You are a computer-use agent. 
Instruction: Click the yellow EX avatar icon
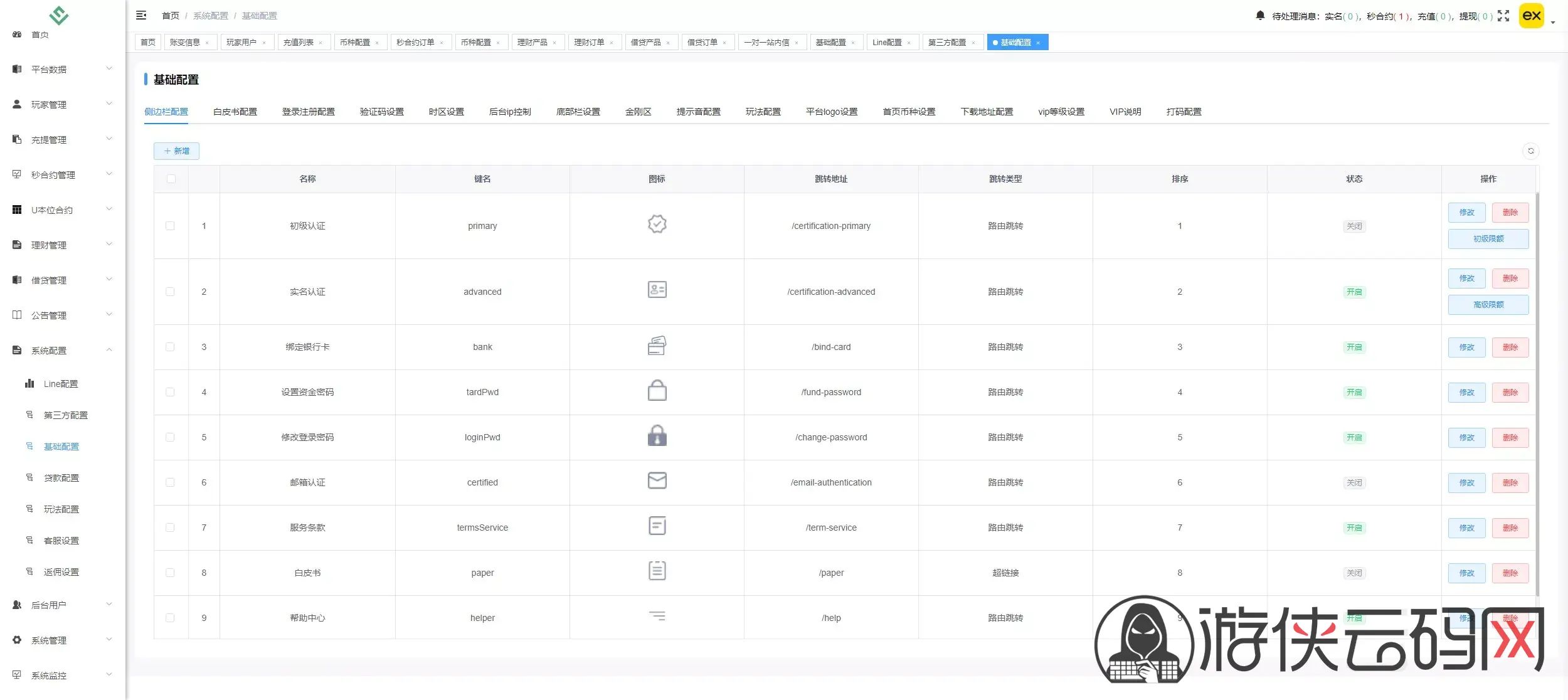pos(1531,16)
